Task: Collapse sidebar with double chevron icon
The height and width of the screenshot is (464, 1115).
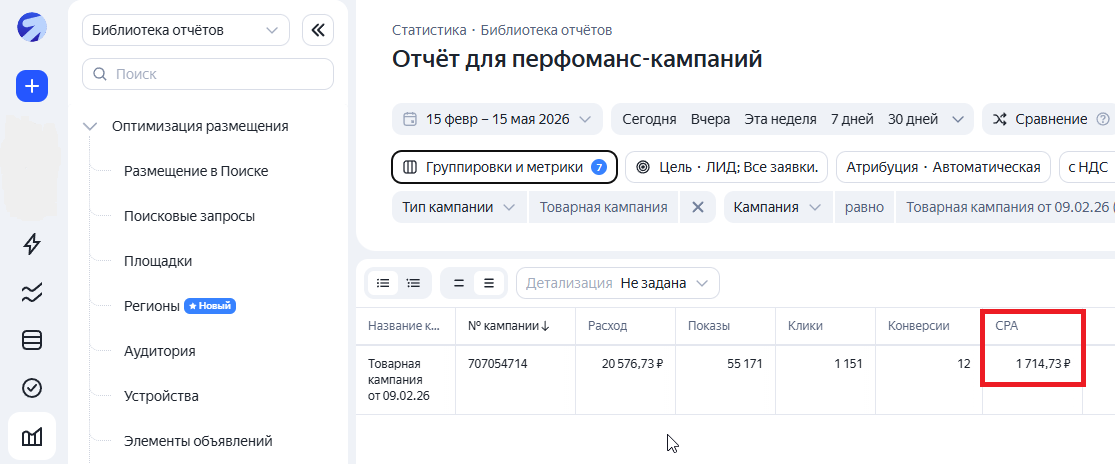Action: [x=318, y=30]
